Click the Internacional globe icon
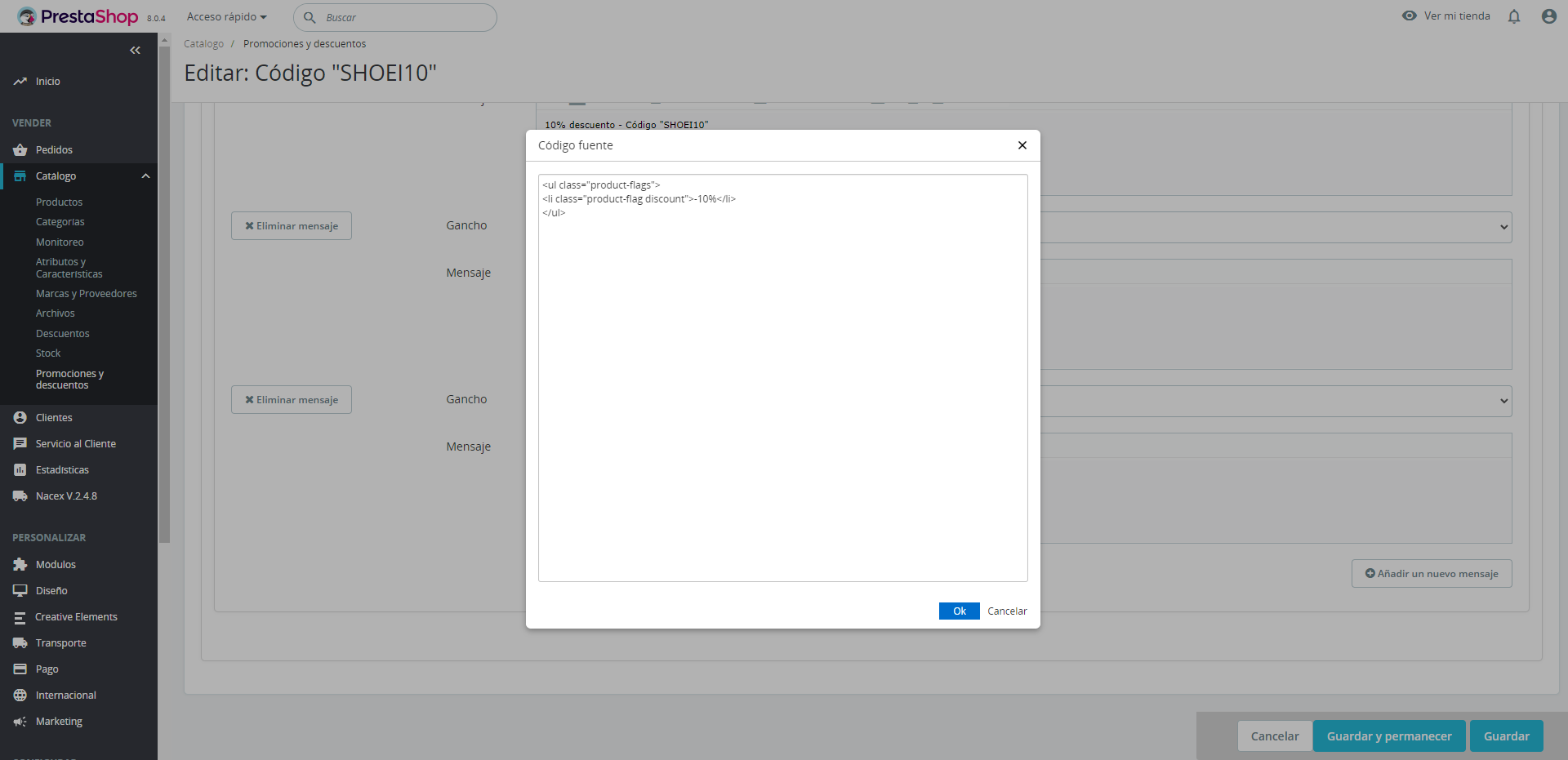Image resolution: width=1568 pixels, height=760 pixels. pyautogui.click(x=20, y=696)
